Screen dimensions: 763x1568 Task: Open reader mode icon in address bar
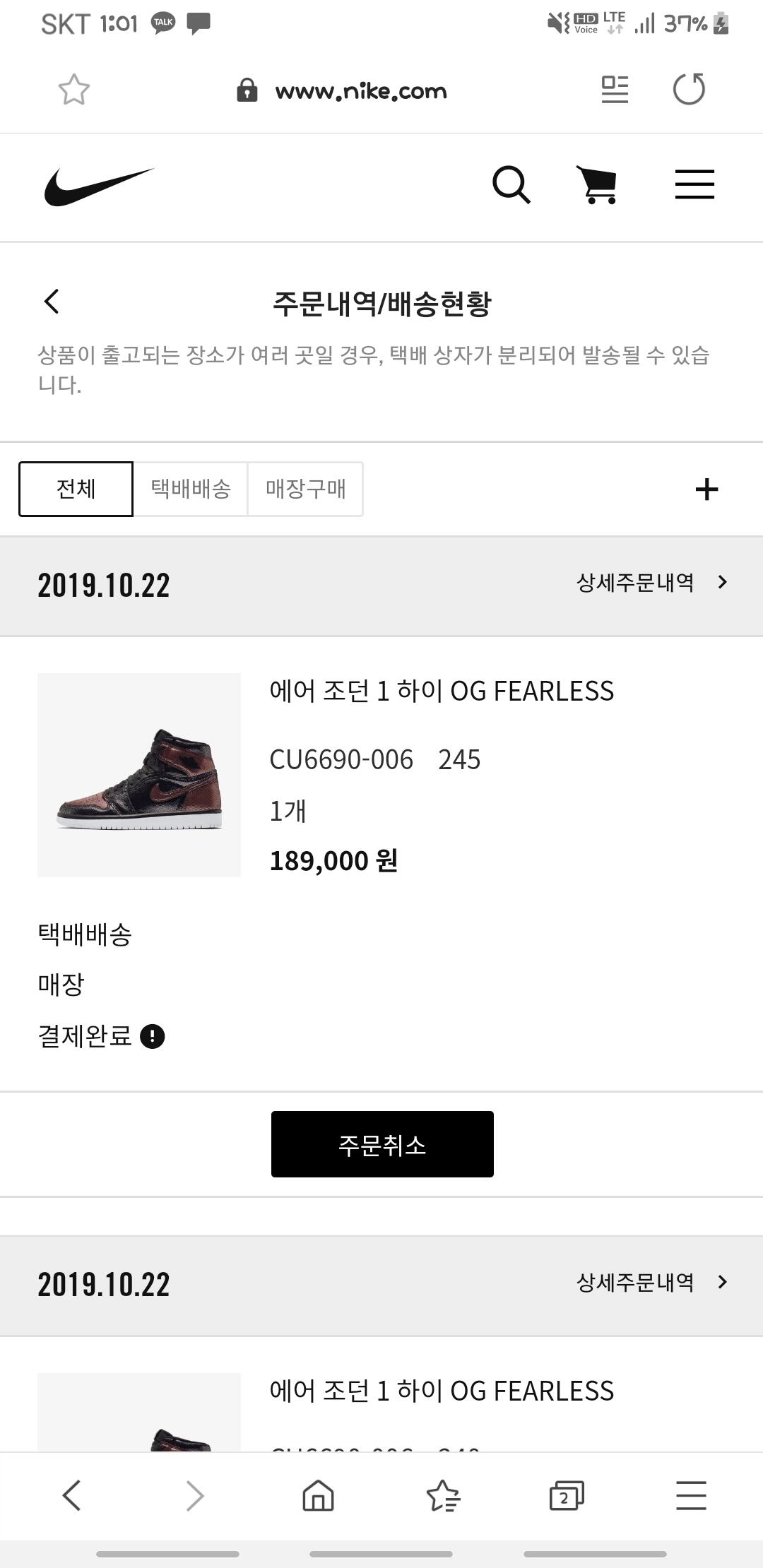click(615, 90)
